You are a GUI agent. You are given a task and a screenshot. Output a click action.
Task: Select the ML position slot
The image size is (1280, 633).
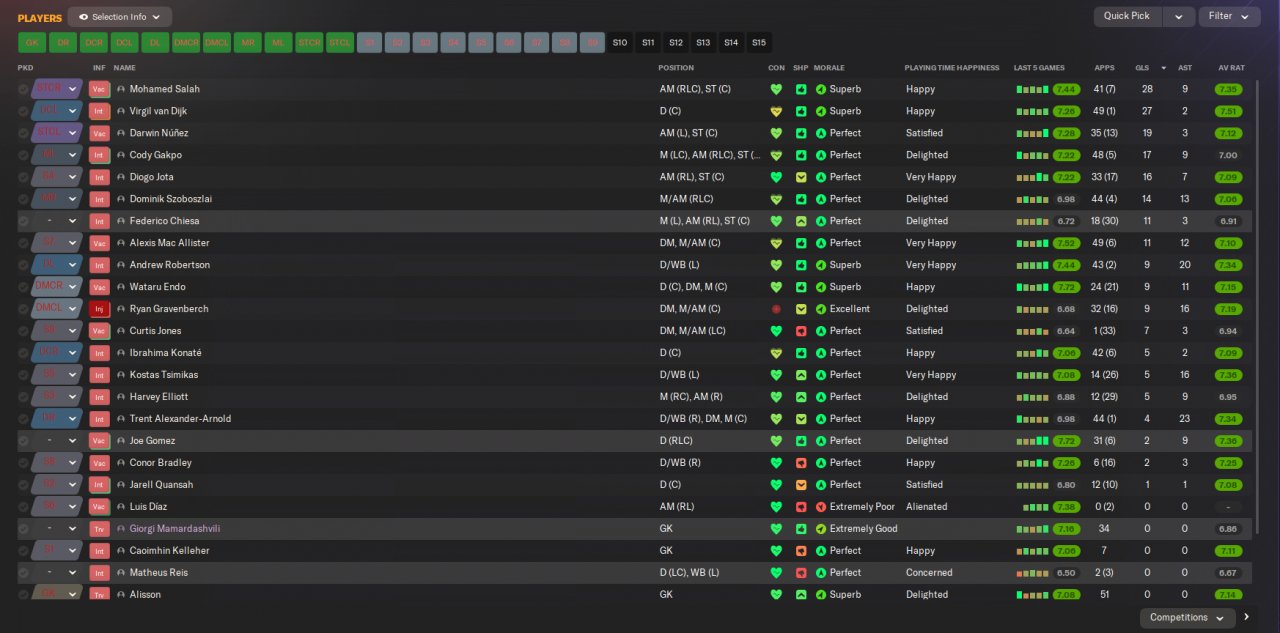pyautogui.click(x=278, y=43)
